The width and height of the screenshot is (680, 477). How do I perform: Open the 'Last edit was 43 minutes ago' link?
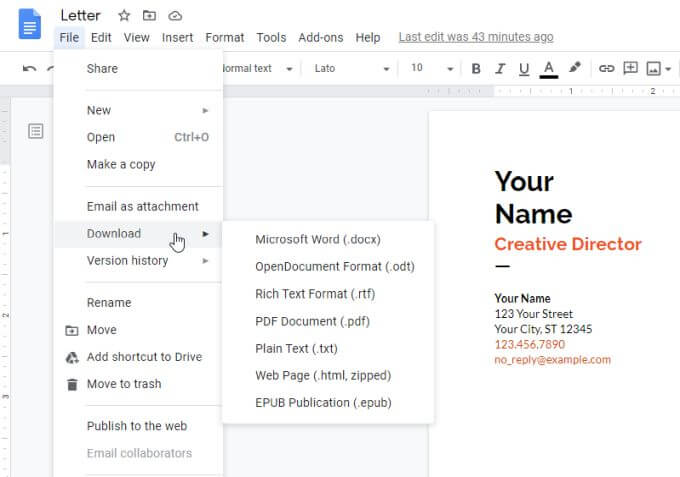[475, 37]
